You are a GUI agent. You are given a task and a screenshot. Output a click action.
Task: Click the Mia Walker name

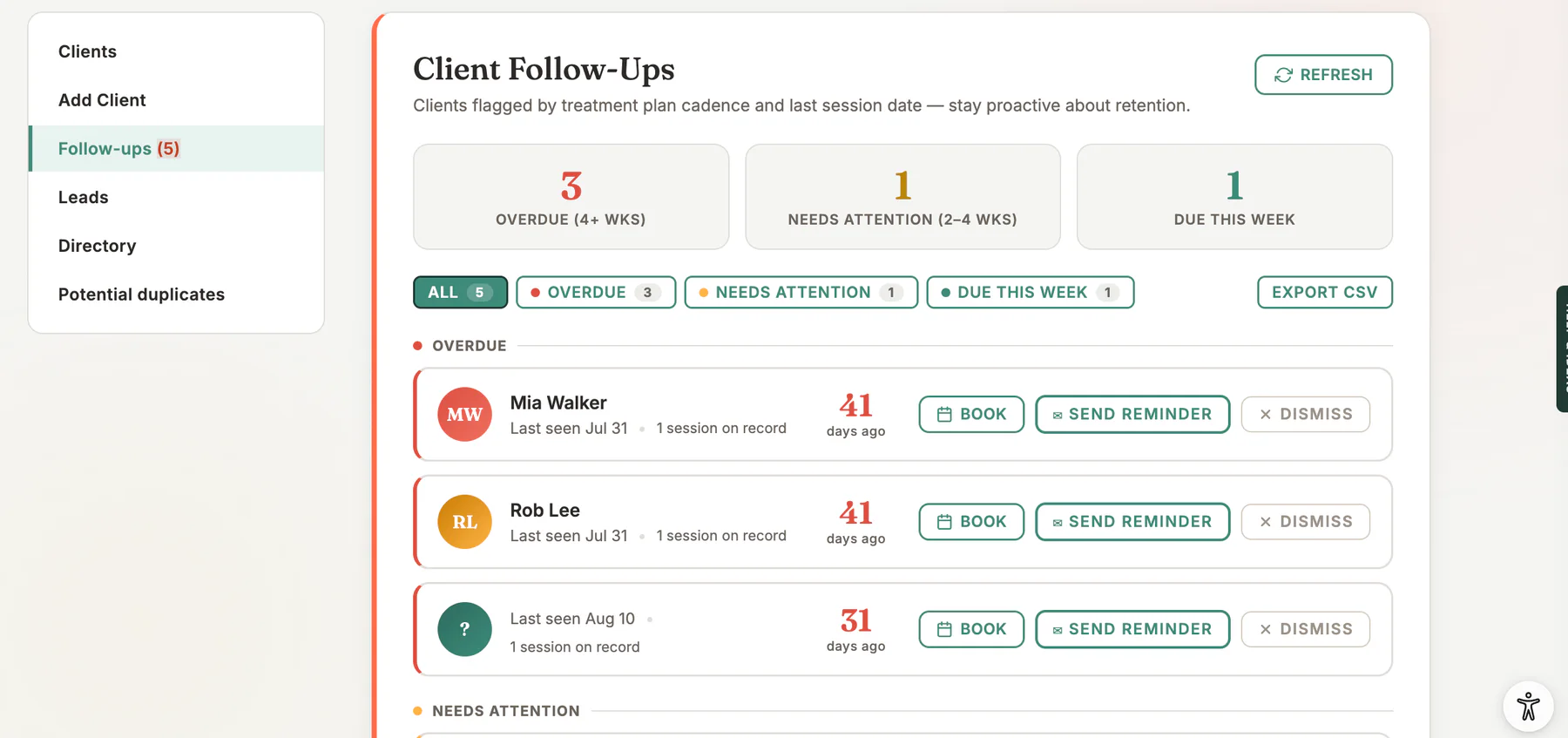[558, 403]
